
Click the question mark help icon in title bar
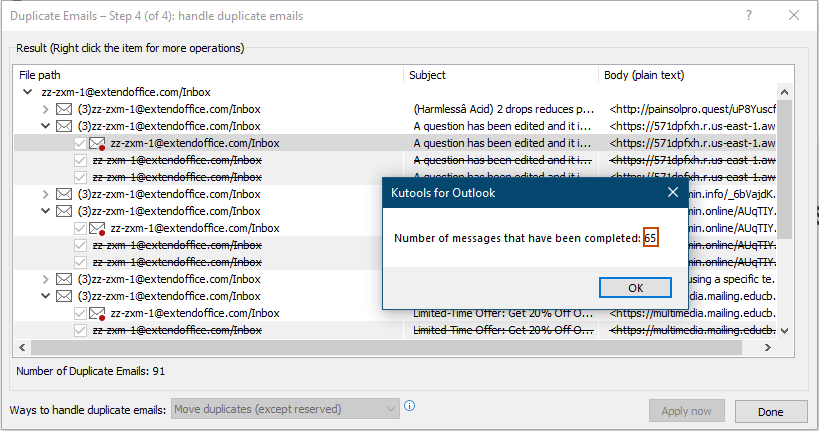749,16
